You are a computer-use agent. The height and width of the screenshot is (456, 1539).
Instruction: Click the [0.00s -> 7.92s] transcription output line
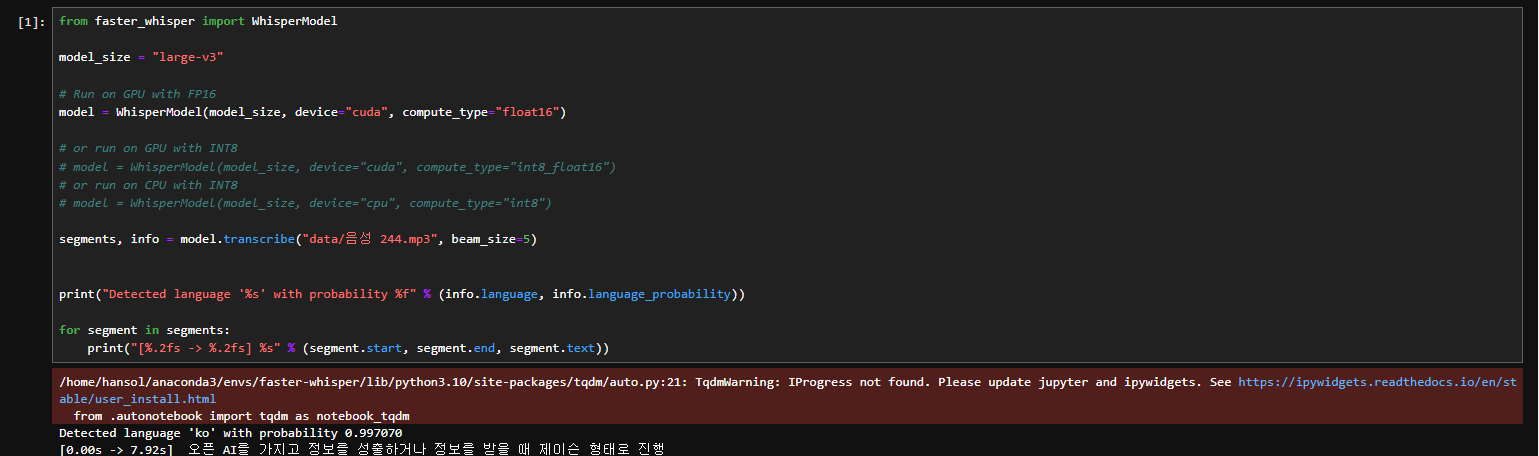point(361,449)
